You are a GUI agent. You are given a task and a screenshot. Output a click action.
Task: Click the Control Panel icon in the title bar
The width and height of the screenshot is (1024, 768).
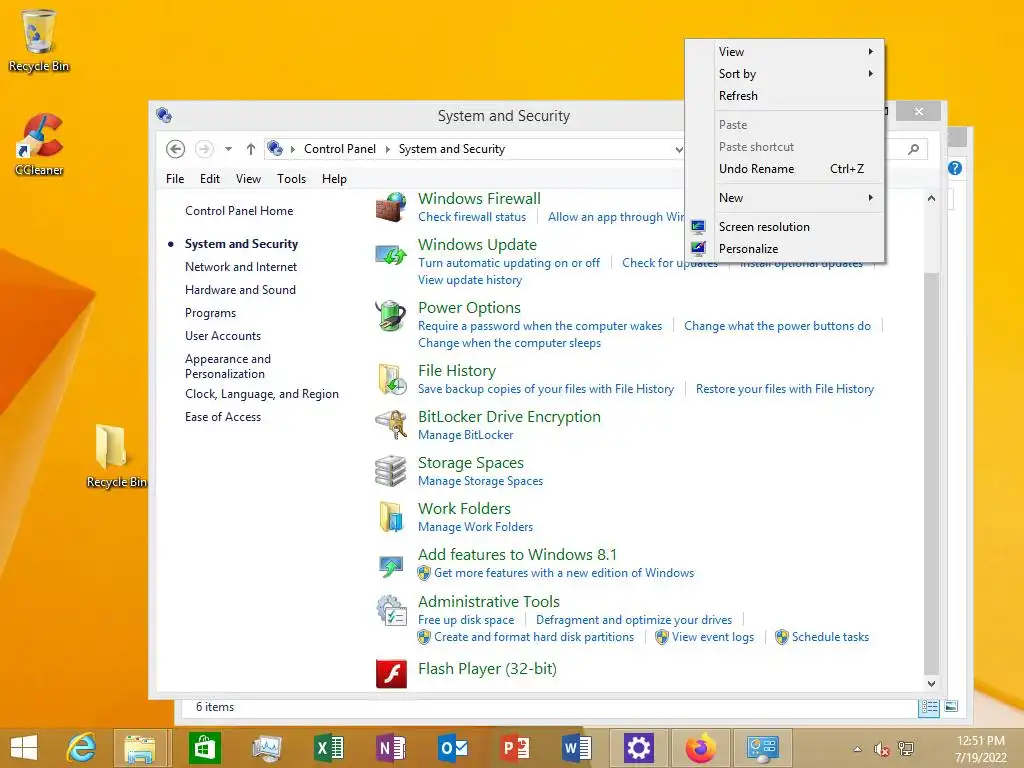[163, 116]
